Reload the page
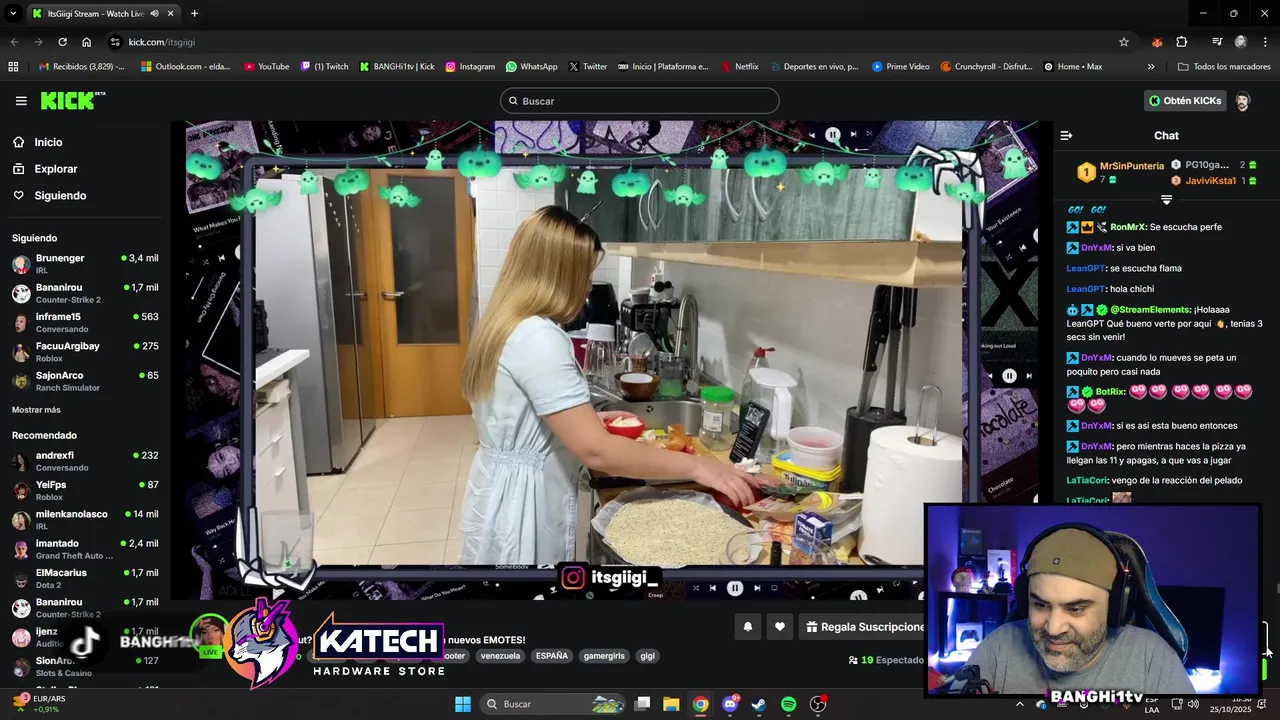This screenshot has height=720, width=1280. click(x=62, y=42)
